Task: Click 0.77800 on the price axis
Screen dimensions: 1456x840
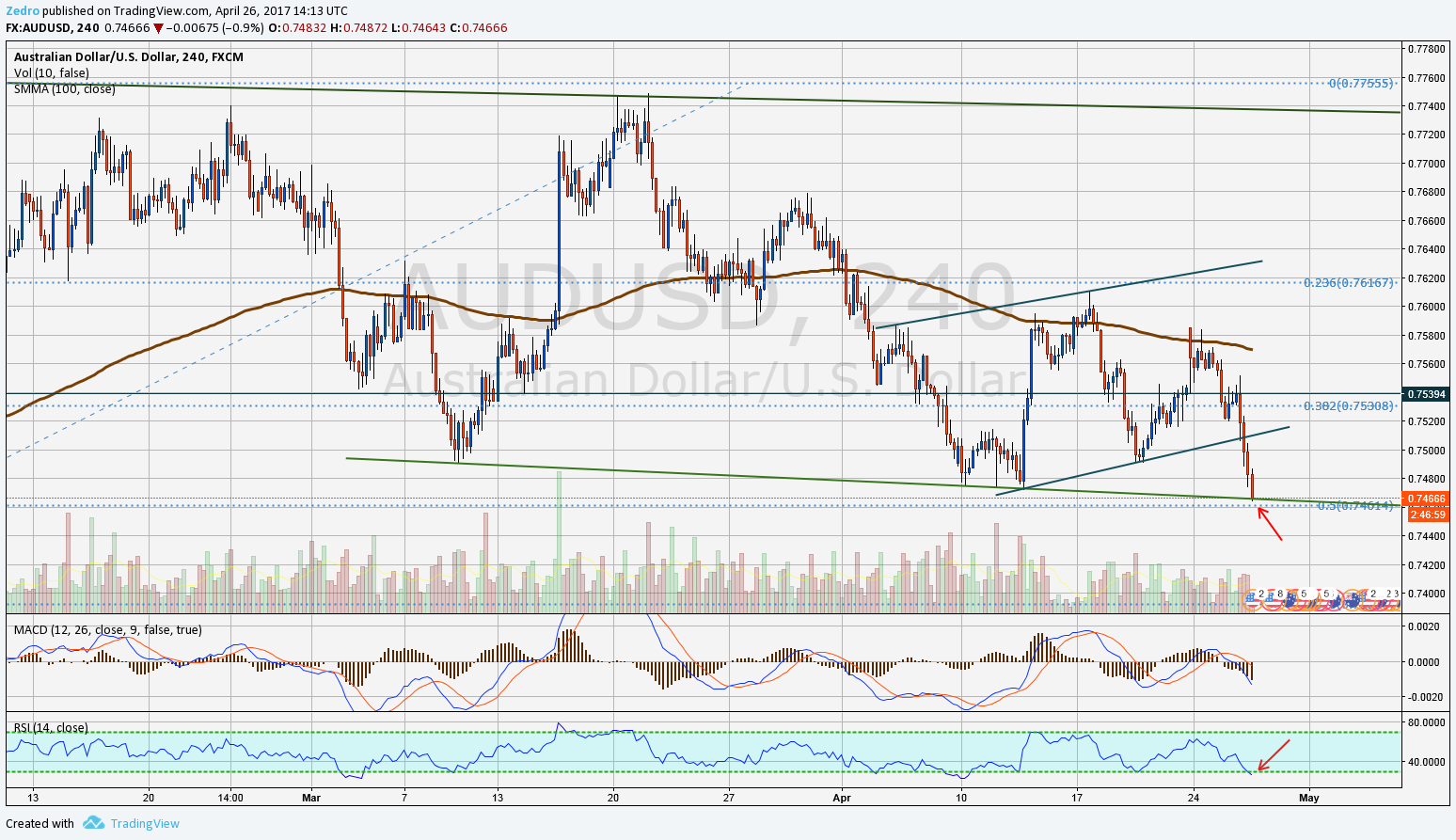Action: (1426, 48)
